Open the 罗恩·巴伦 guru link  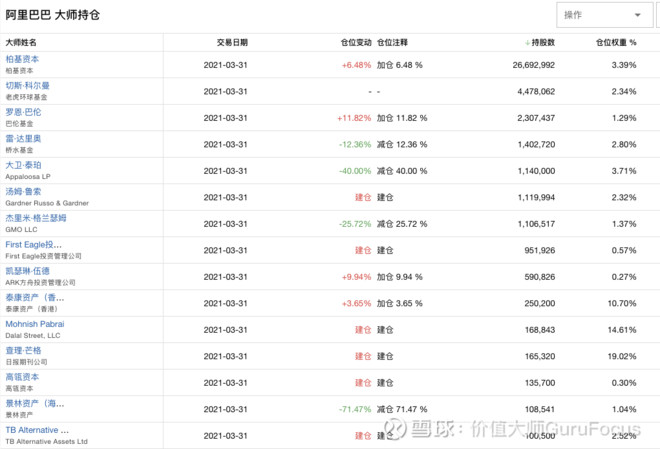(x=24, y=112)
